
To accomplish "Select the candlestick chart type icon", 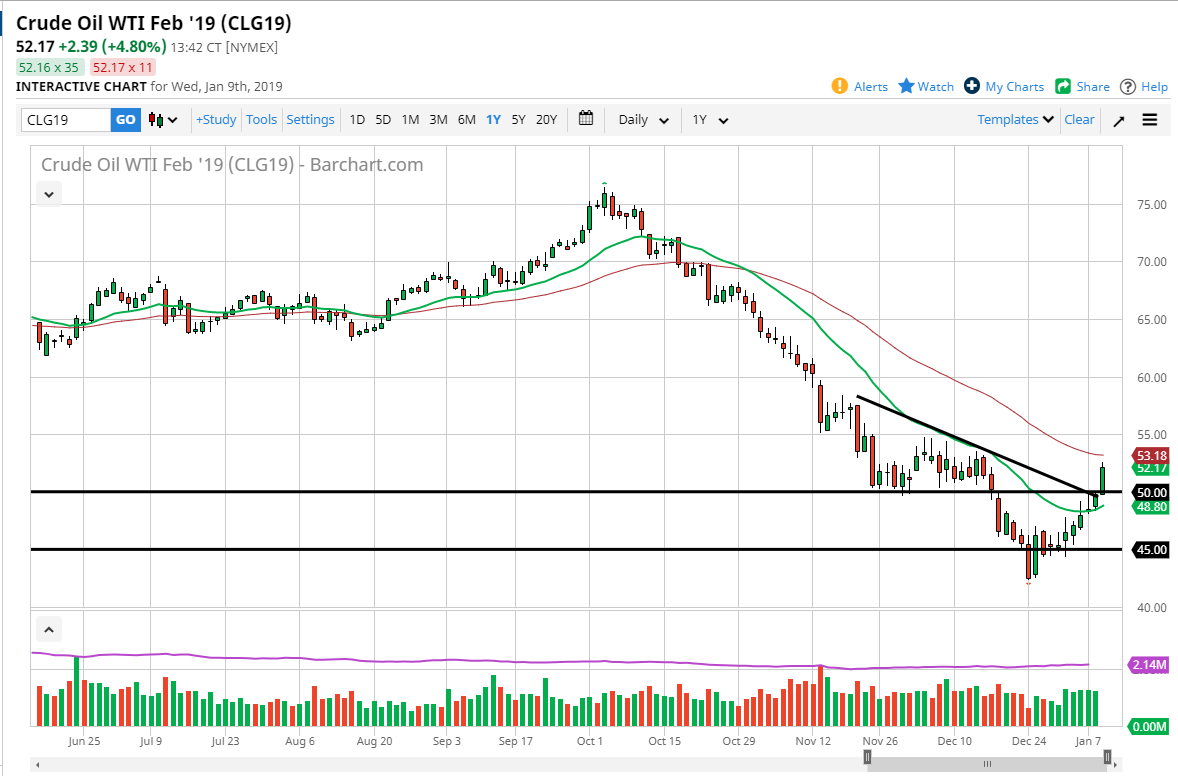I will [x=158, y=119].
